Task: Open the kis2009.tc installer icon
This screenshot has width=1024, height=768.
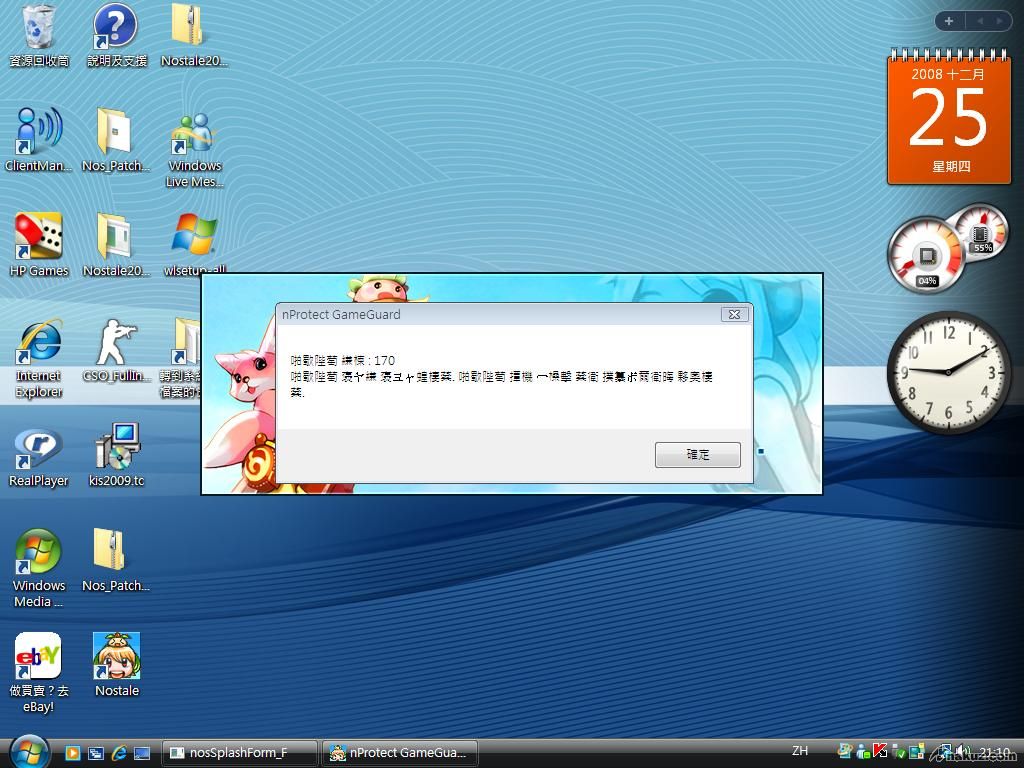Action: (116, 456)
